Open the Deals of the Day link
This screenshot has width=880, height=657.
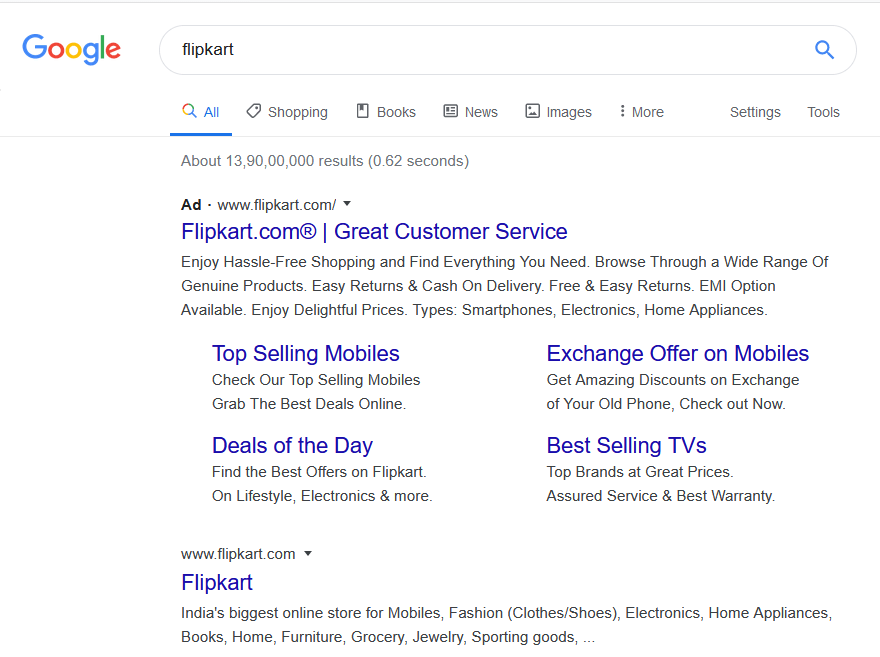click(292, 446)
